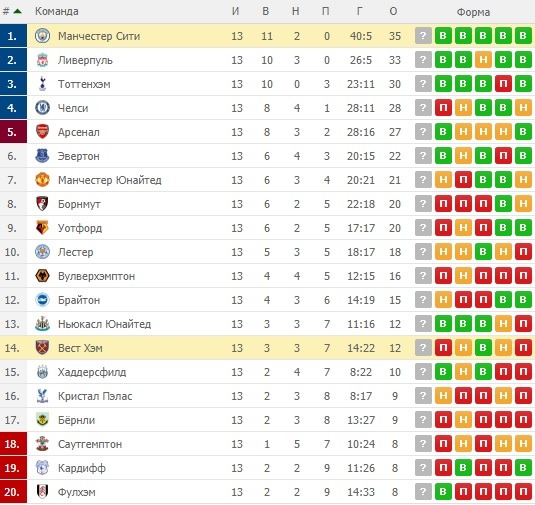Click the Manchester City club crest

tap(42, 36)
